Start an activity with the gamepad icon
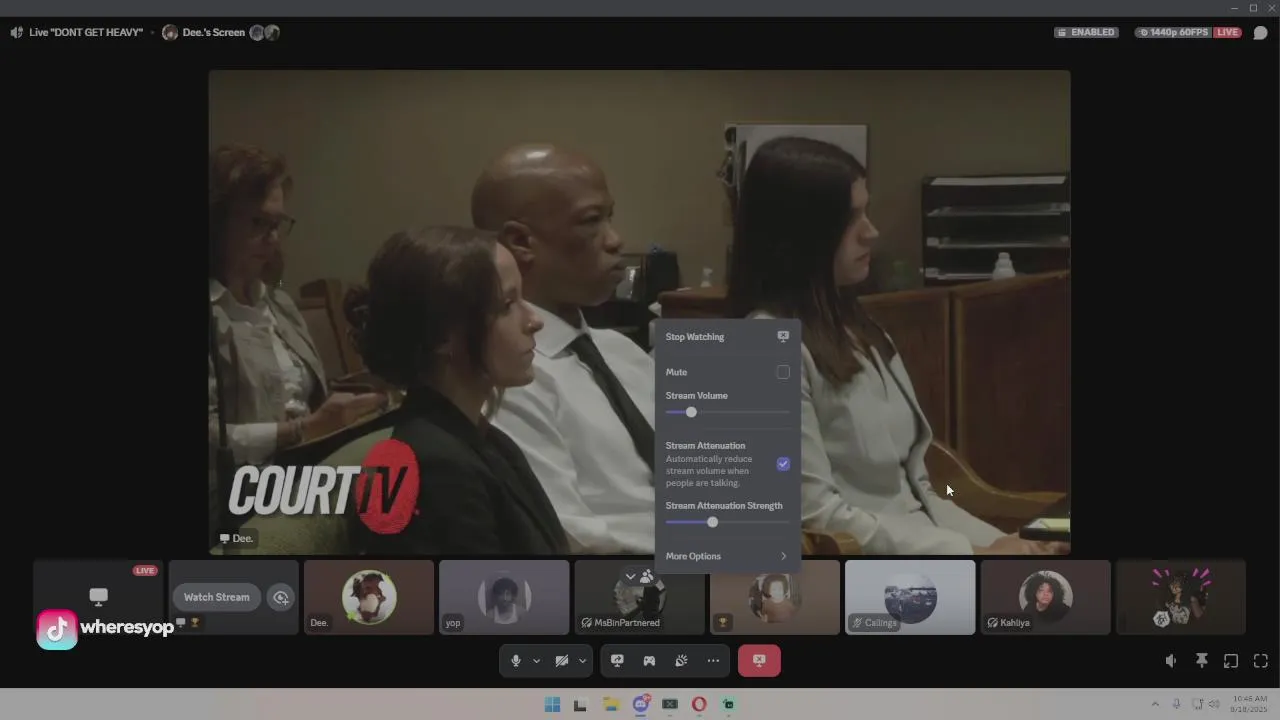1280x720 pixels. [x=649, y=661]
